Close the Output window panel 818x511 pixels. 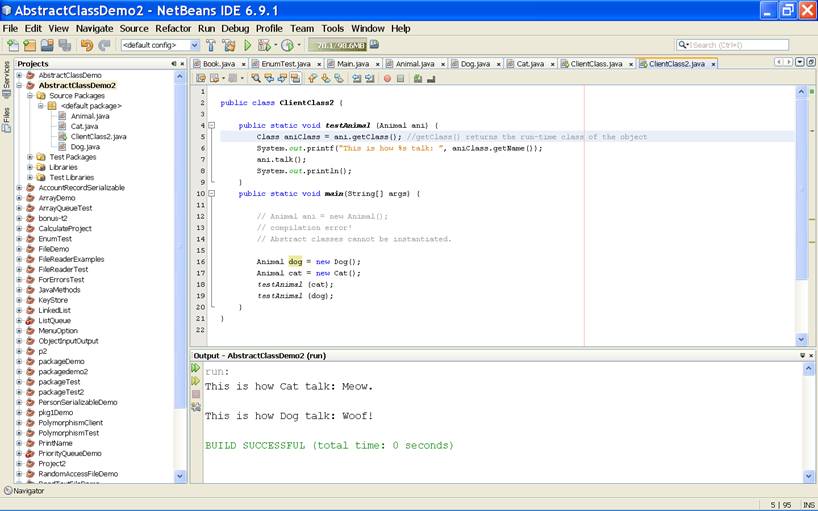[x=811, y=356]
